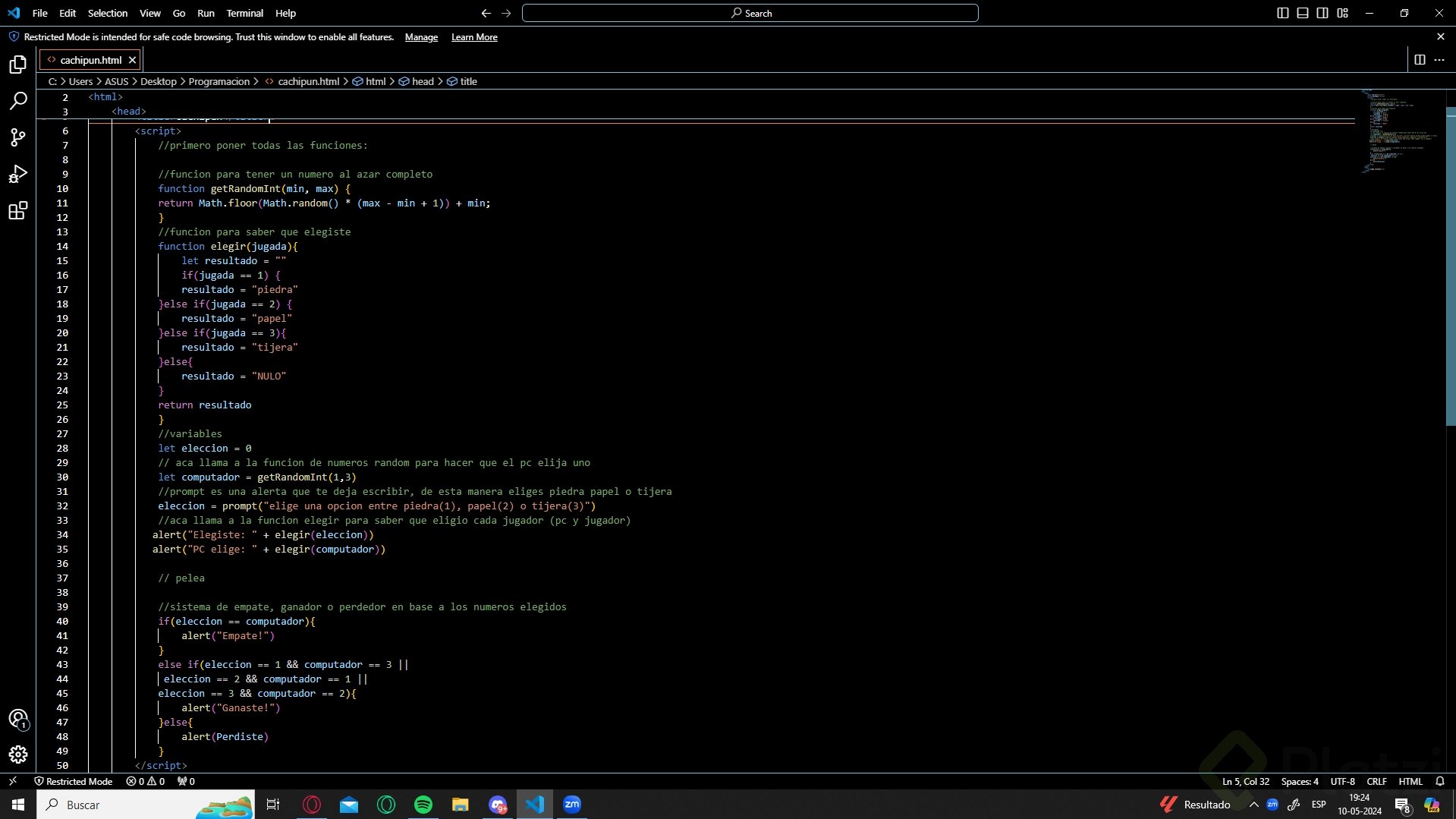Open the Edit menu
The width and height of the screenshot is (1456, 819).
[68, 13]
